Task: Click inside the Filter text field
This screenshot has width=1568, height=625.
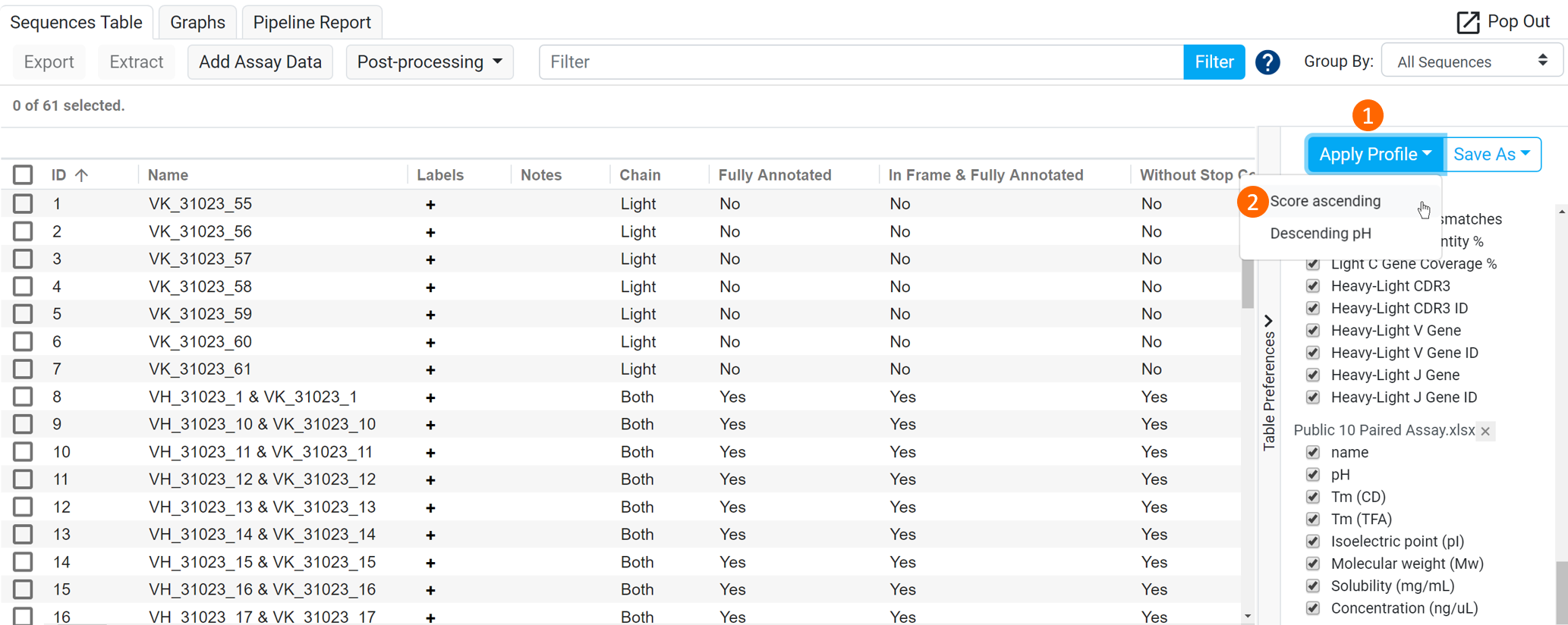Action: click(861, 62)
